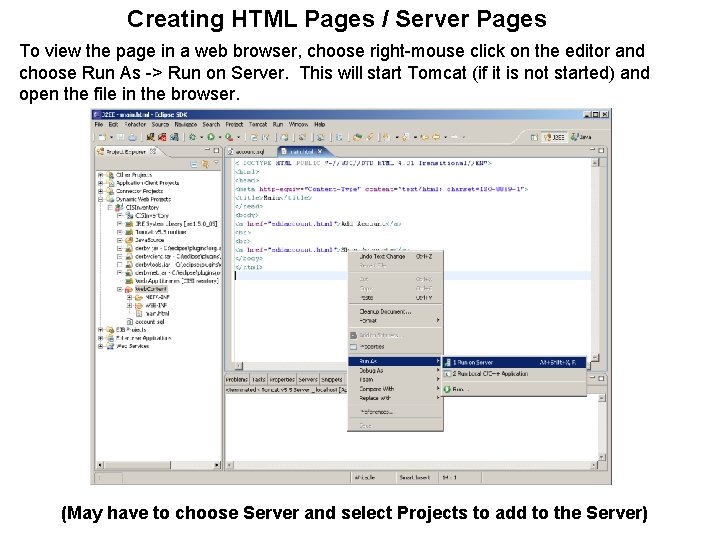The height and width of the screenshot is (540, 720).
Task: Maximize the bottom Servers panel
Action: (601, 379)
